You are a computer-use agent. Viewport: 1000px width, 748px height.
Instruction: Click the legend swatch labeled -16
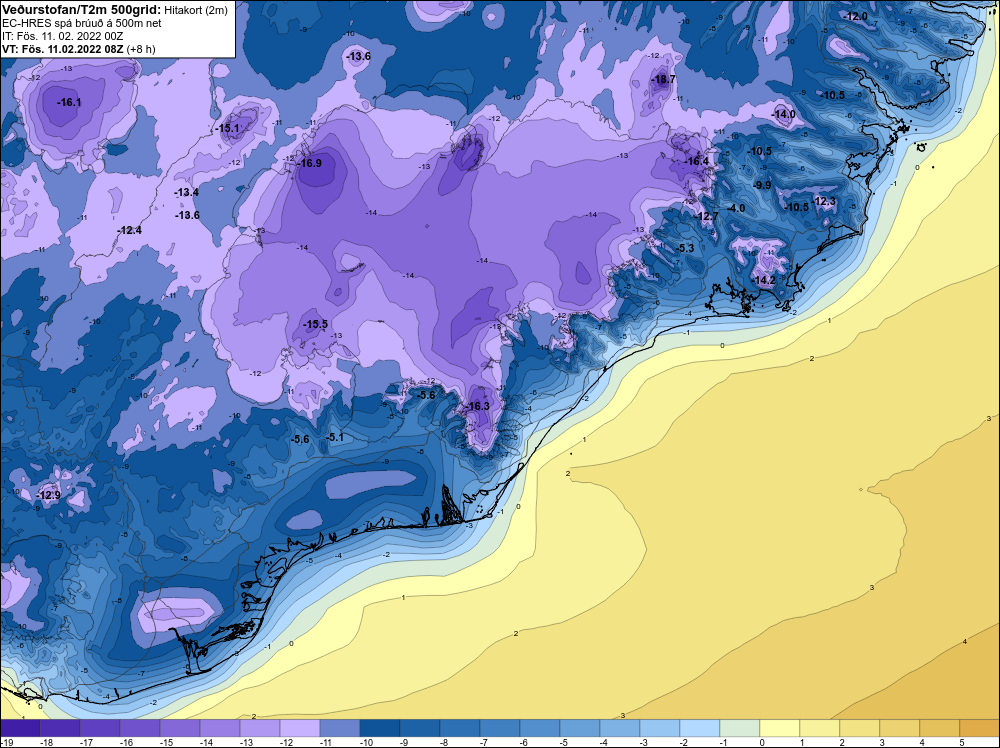(140, 728)
